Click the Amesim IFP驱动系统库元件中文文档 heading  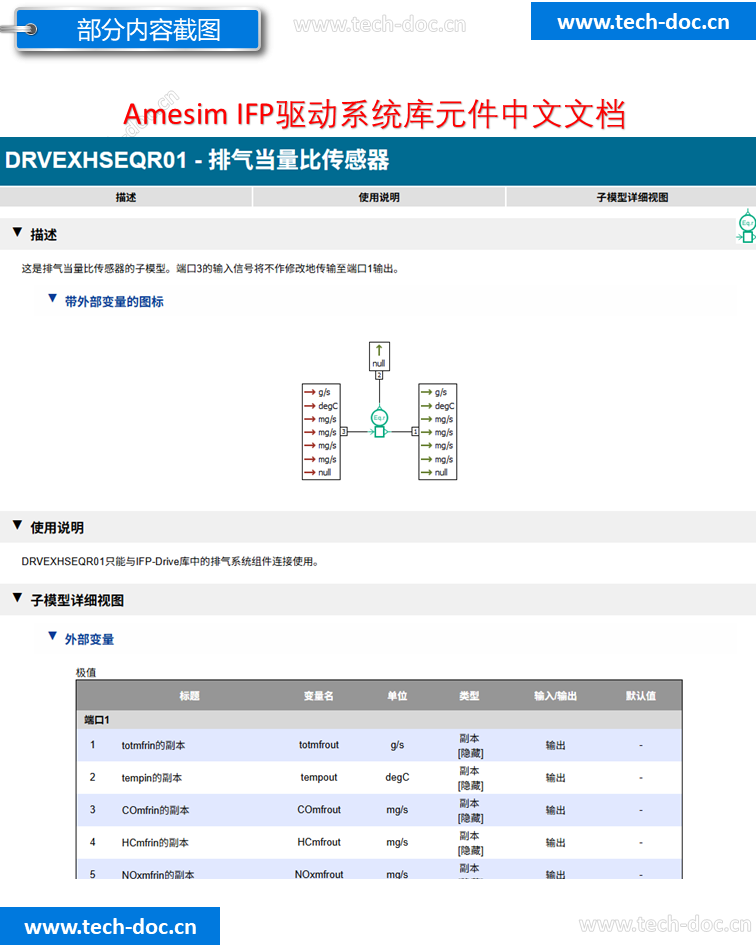coord(374,113)
